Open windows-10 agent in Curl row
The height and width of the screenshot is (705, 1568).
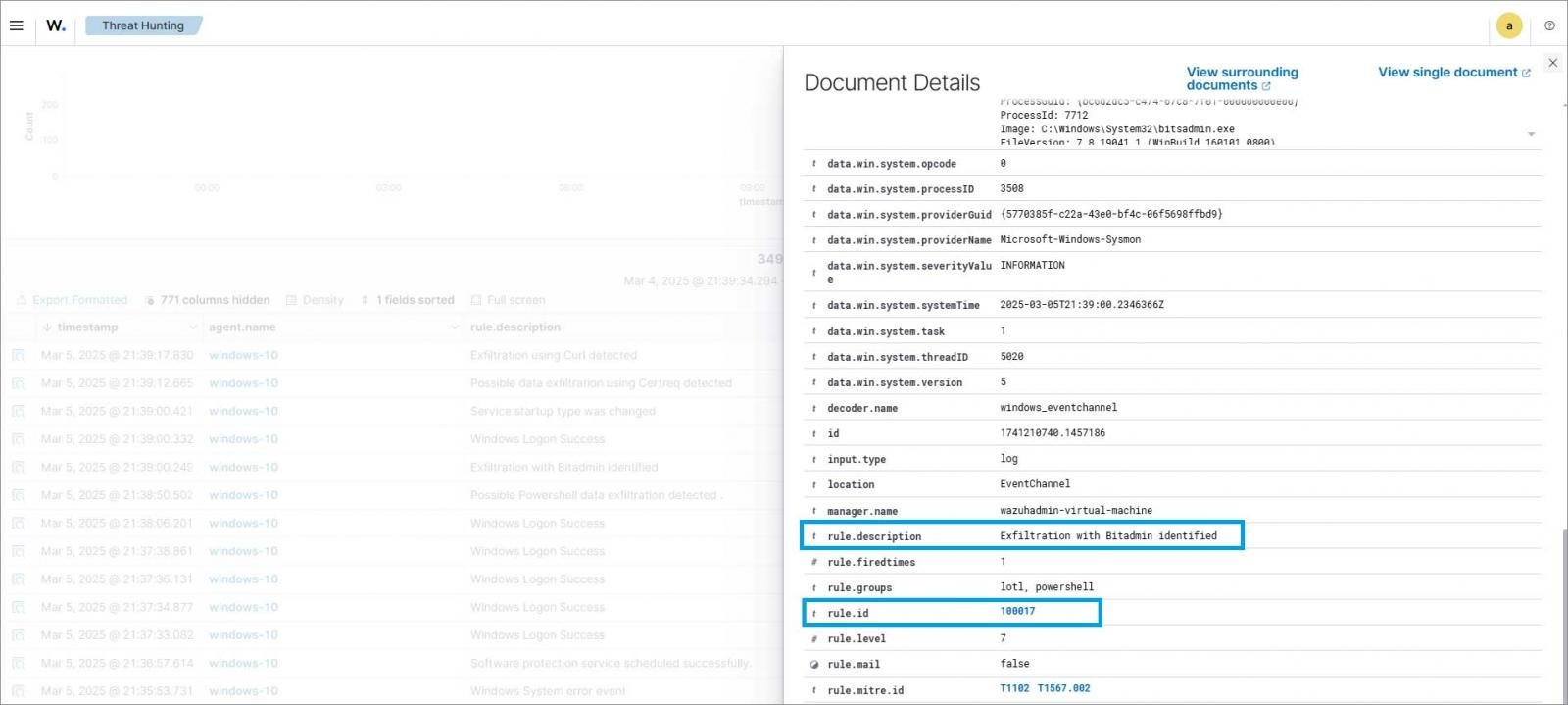[x=243, y=355]
